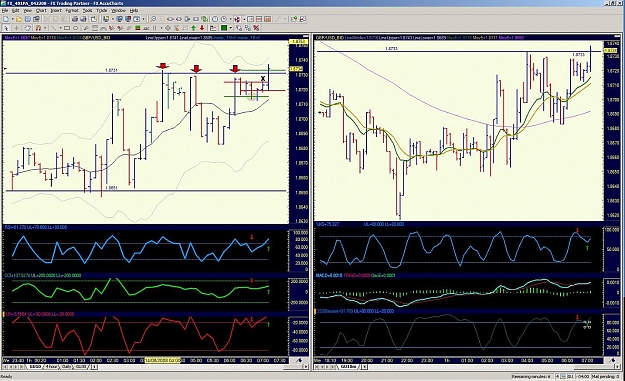Expand dropdown next to red circular chart icon

(x=244, y=19)
